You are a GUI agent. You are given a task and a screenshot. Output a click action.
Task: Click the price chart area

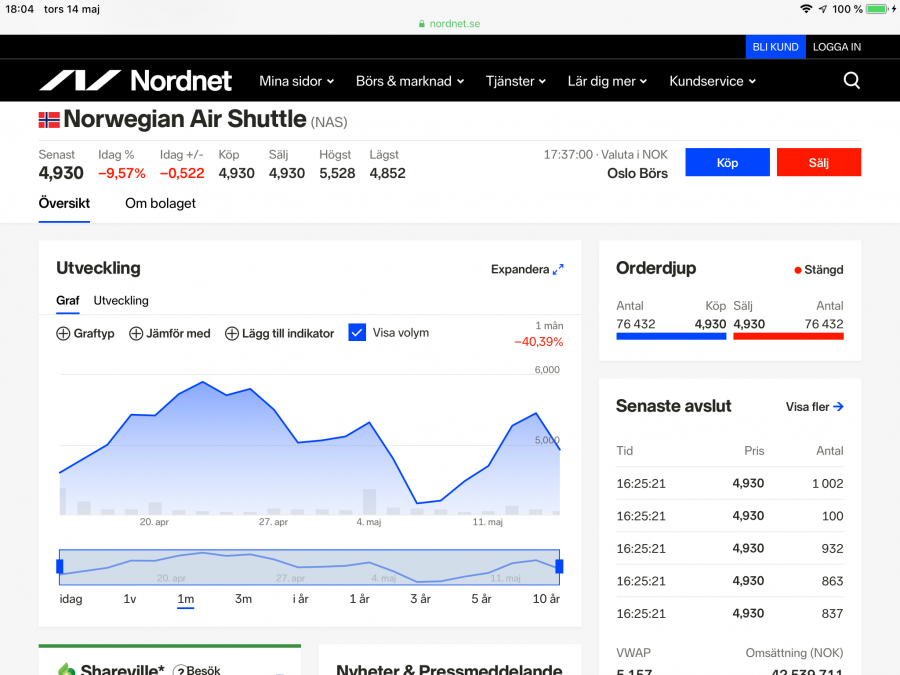[309, 445]
